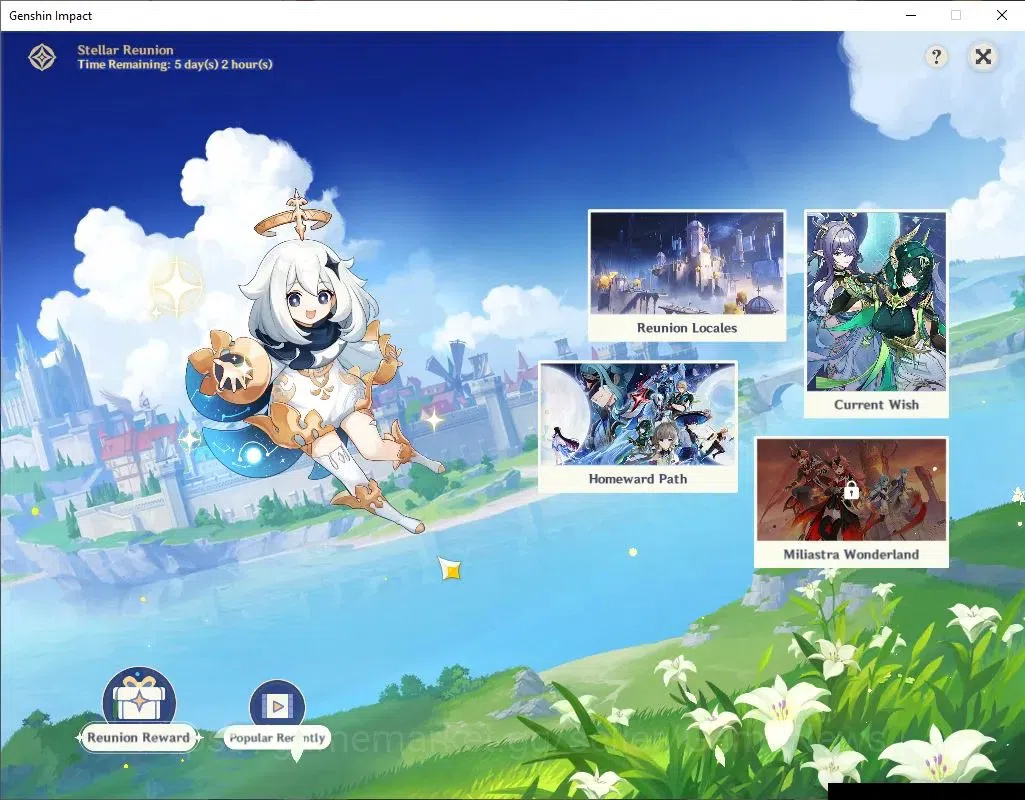Click the Time Remaining countdown text
This screenshot has height=800, width=1025.
click(x=175, y=65)
